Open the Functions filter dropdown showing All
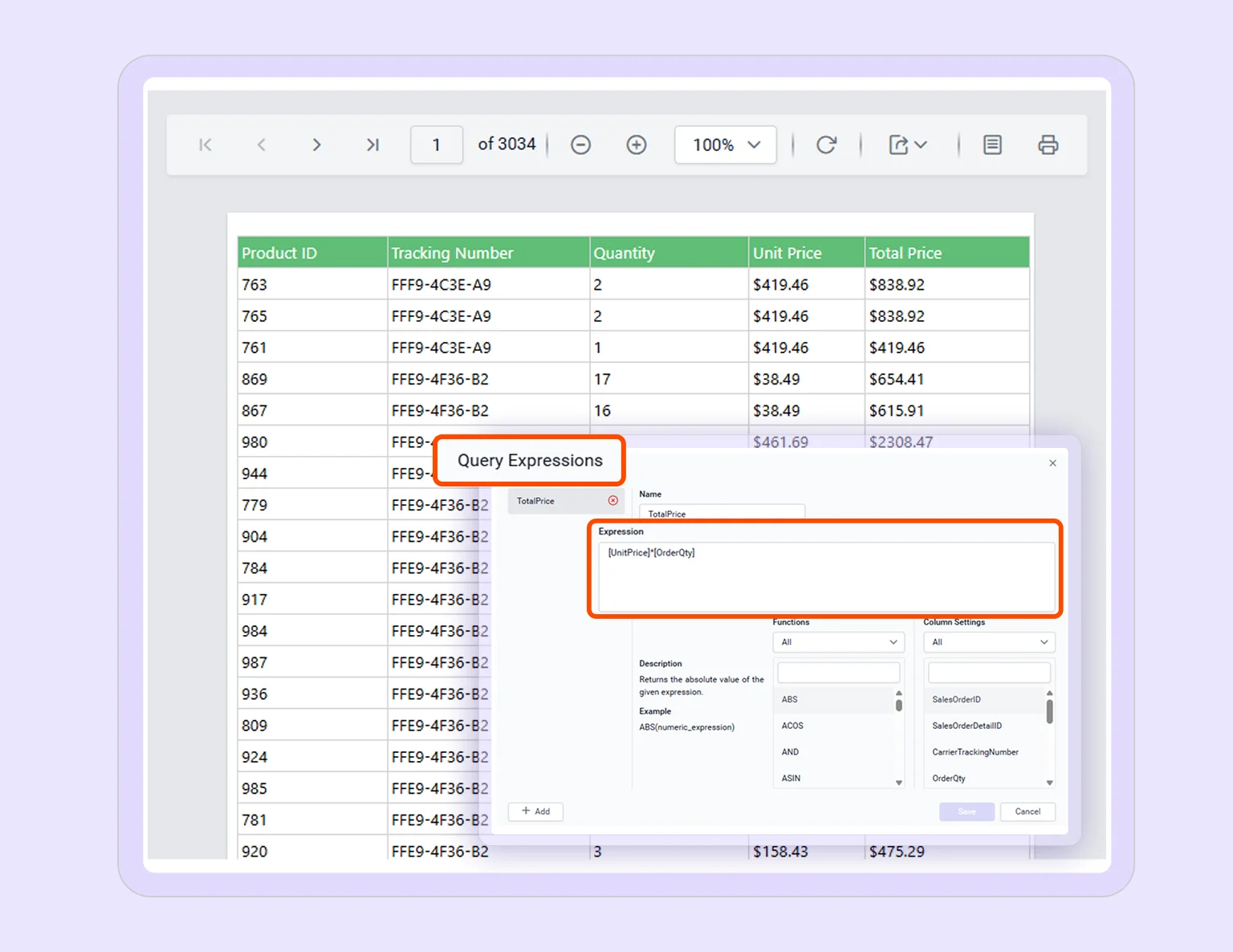Image resolution: width=1233 pixels, height=952 pixels. pos(837,641)
